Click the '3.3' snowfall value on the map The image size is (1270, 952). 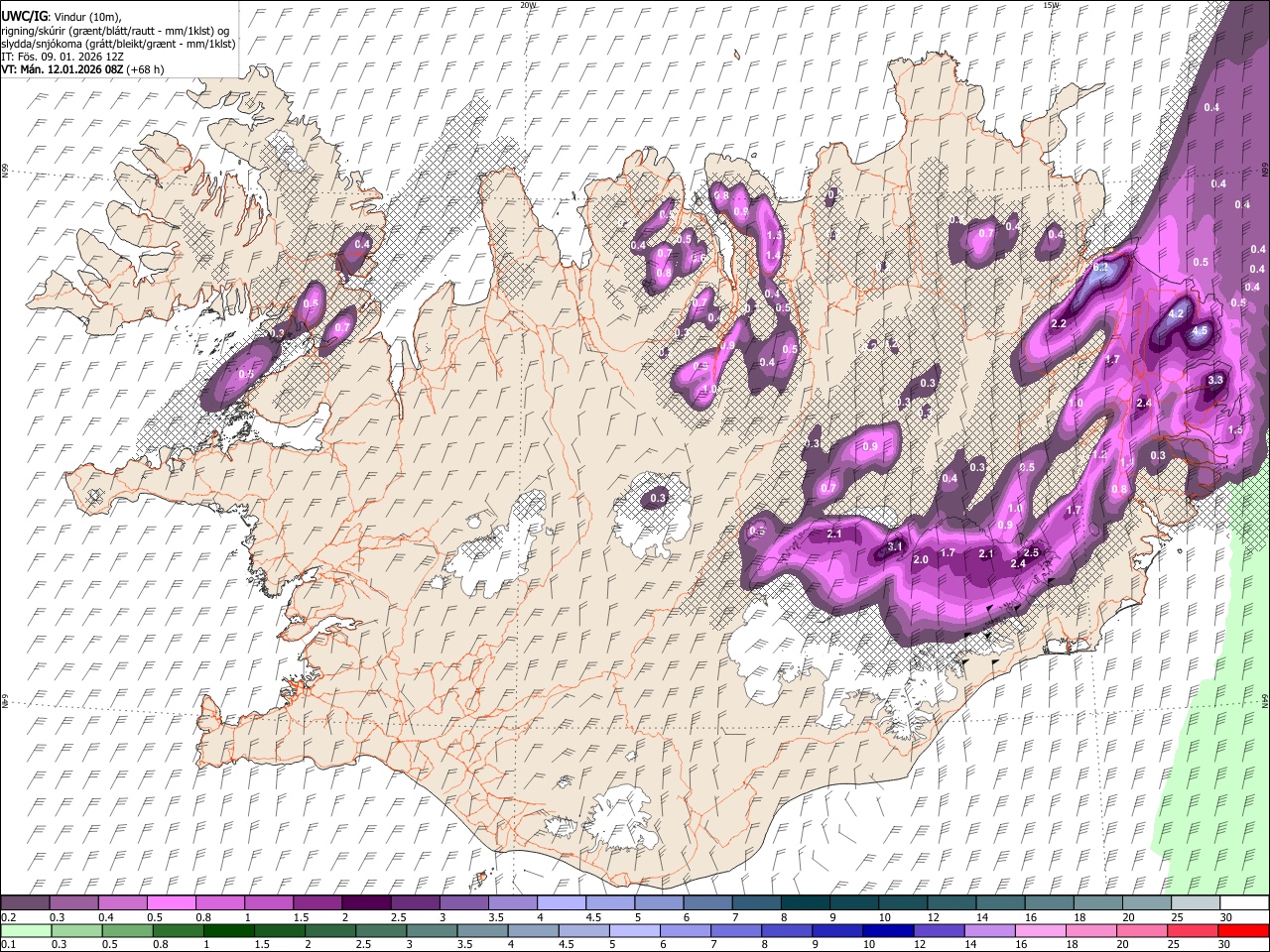coord(1214,380)
